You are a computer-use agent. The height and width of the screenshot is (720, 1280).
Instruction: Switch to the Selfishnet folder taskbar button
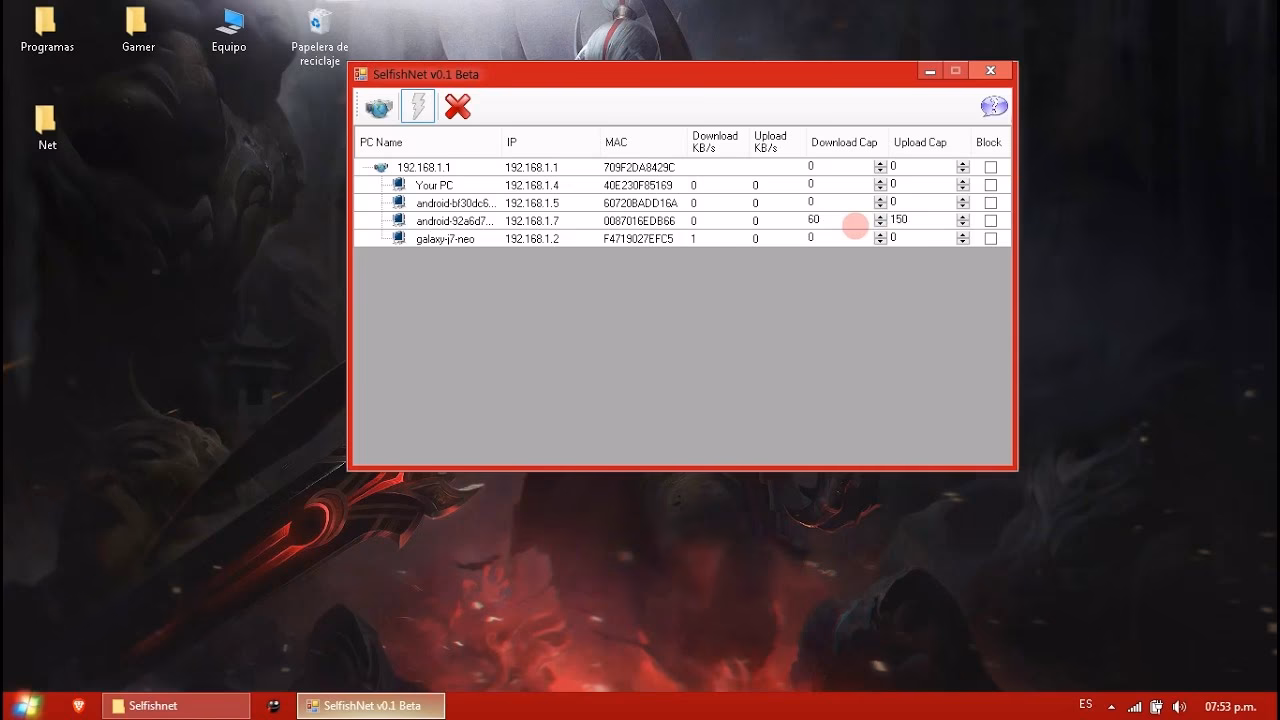point(176,706)
